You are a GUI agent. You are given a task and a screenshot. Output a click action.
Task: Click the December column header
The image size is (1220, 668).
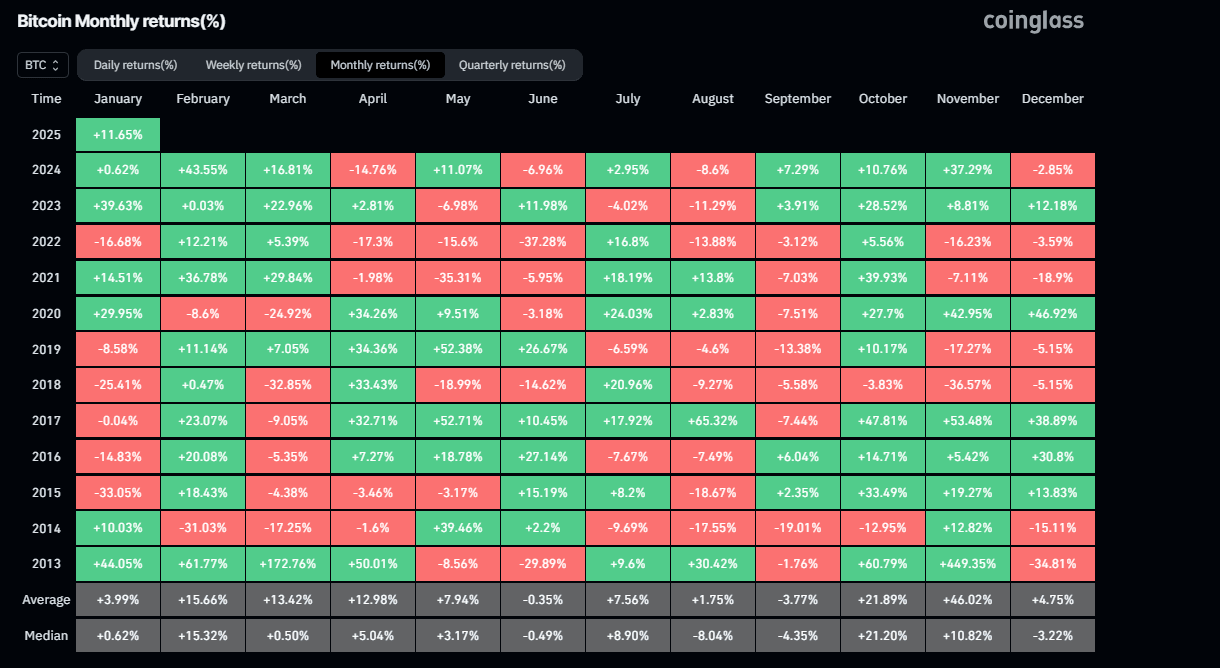(1052, 98)
